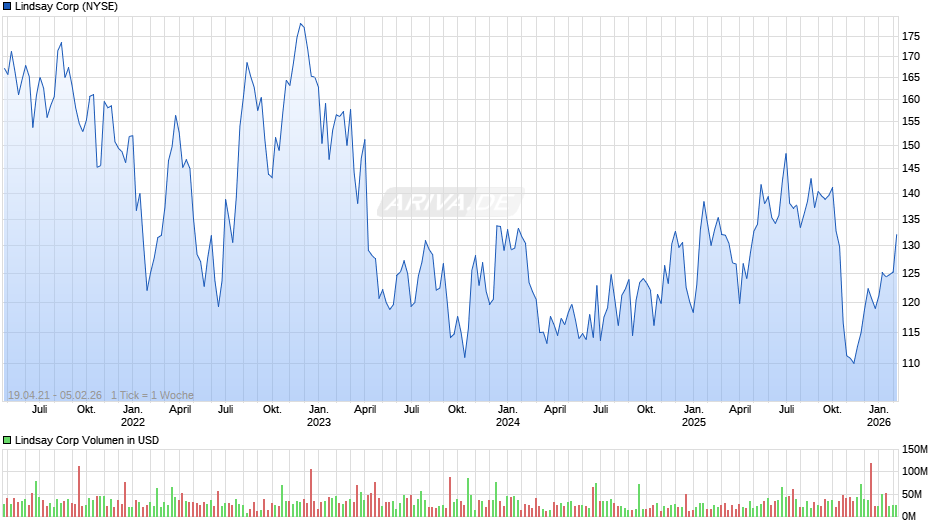Image resolution: width=940 pixels, height=526 pixels.
Task: Click the 160 price axis label
Action: [911, 100]
